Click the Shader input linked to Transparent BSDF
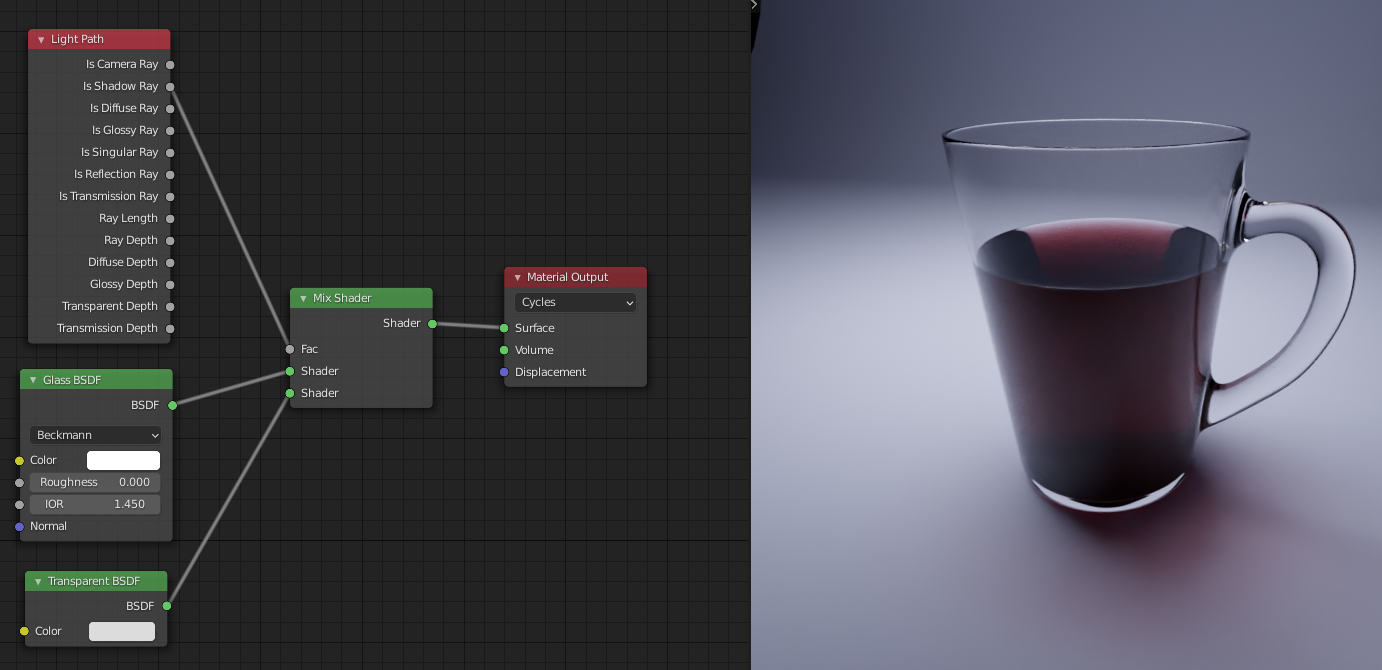This screenshot has height=670, width=1382. [290, 393]
